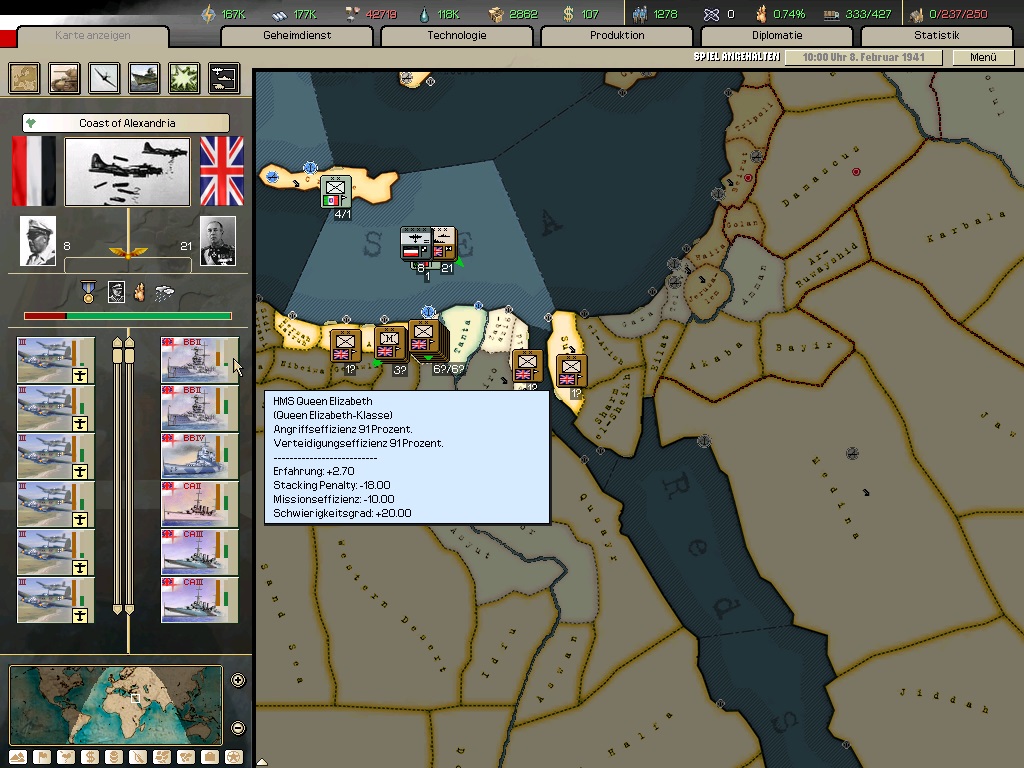Screen dimensions: 1024x768
Task: Switch to Karte anzeigen tab
Action: (93, 35)
